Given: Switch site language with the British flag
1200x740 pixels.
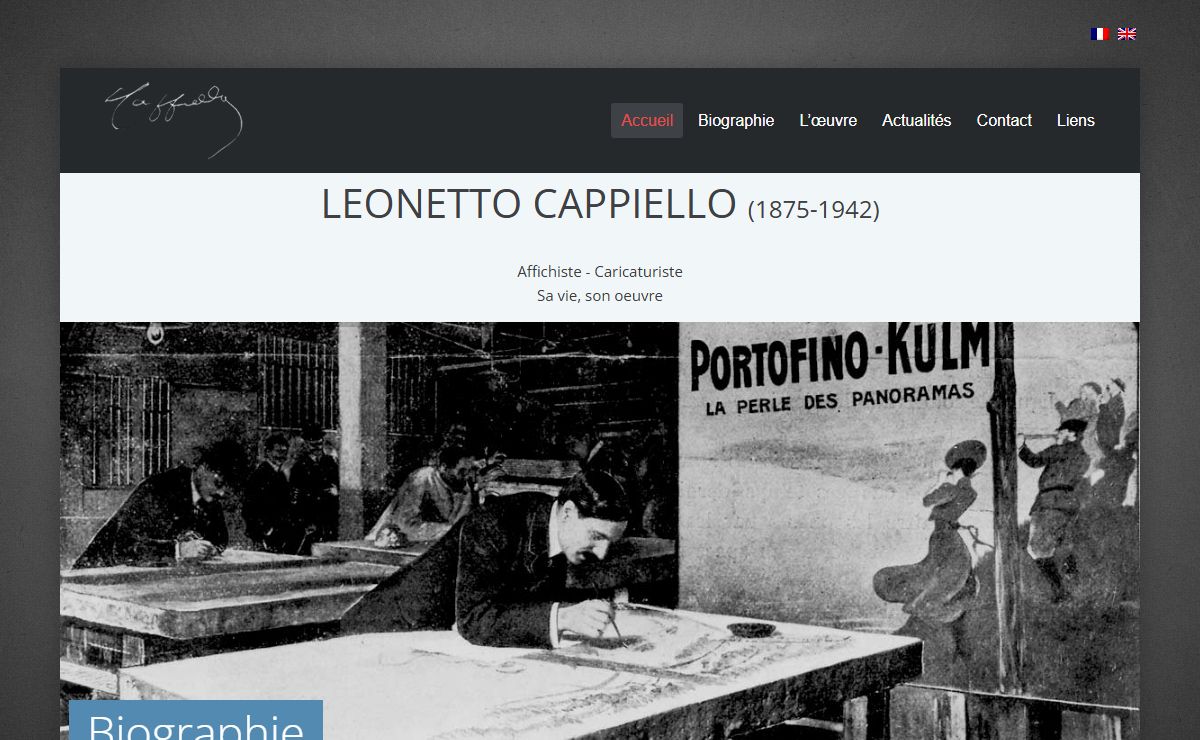Looking at the screenshot, I should point(1127,34).
